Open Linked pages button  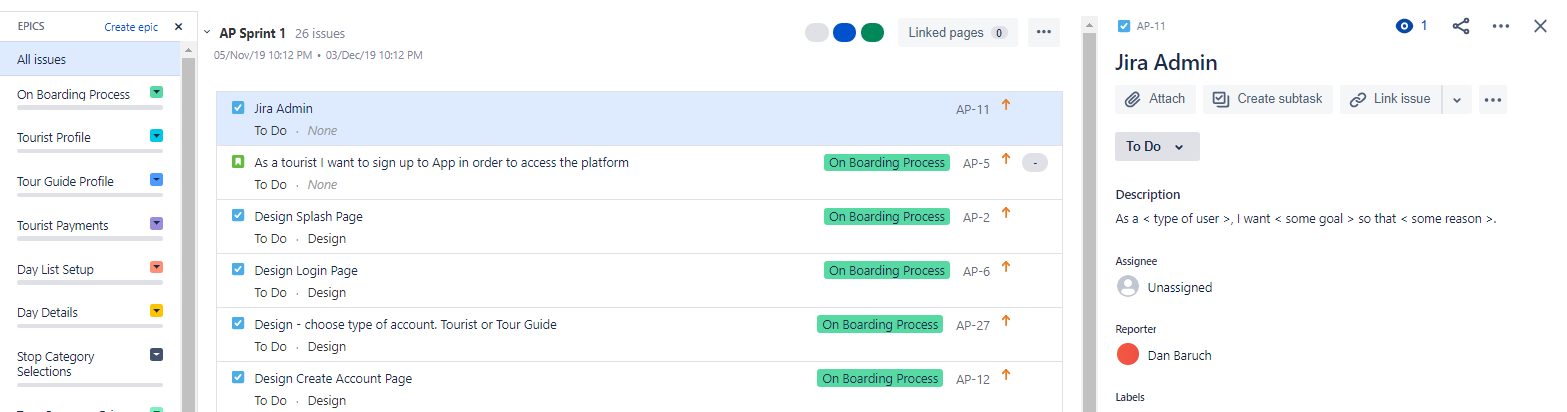point(957,33)
